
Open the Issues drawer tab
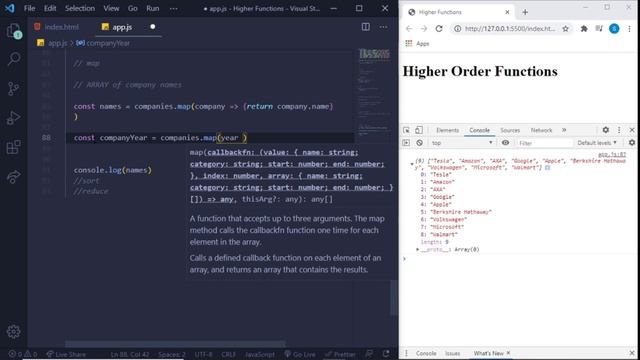(x=452, y=353)
